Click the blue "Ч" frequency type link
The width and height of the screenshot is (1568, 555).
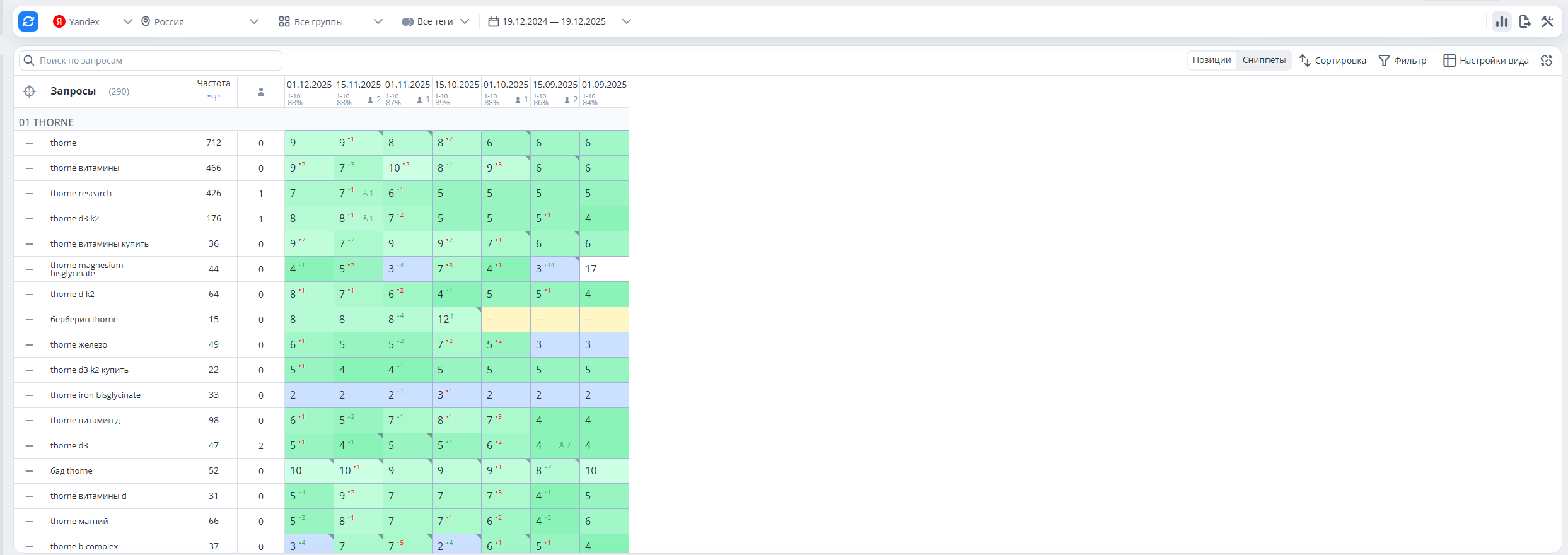214,97
